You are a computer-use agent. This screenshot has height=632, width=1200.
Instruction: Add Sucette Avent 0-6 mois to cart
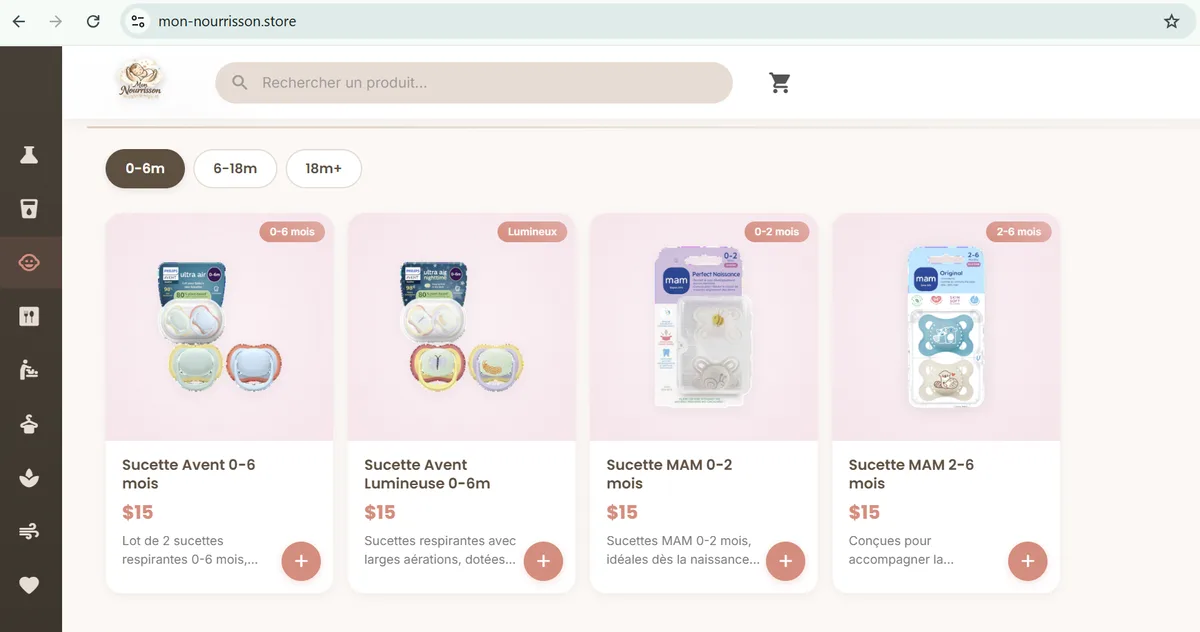(x=301, y=561)
